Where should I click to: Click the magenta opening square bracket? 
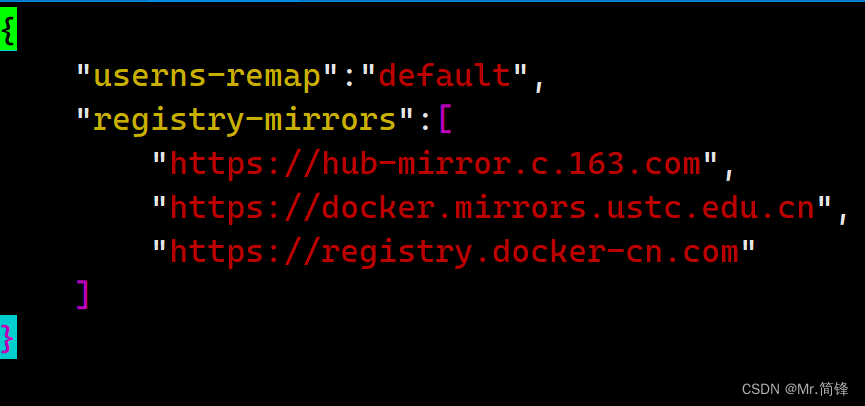click(446, 120)
